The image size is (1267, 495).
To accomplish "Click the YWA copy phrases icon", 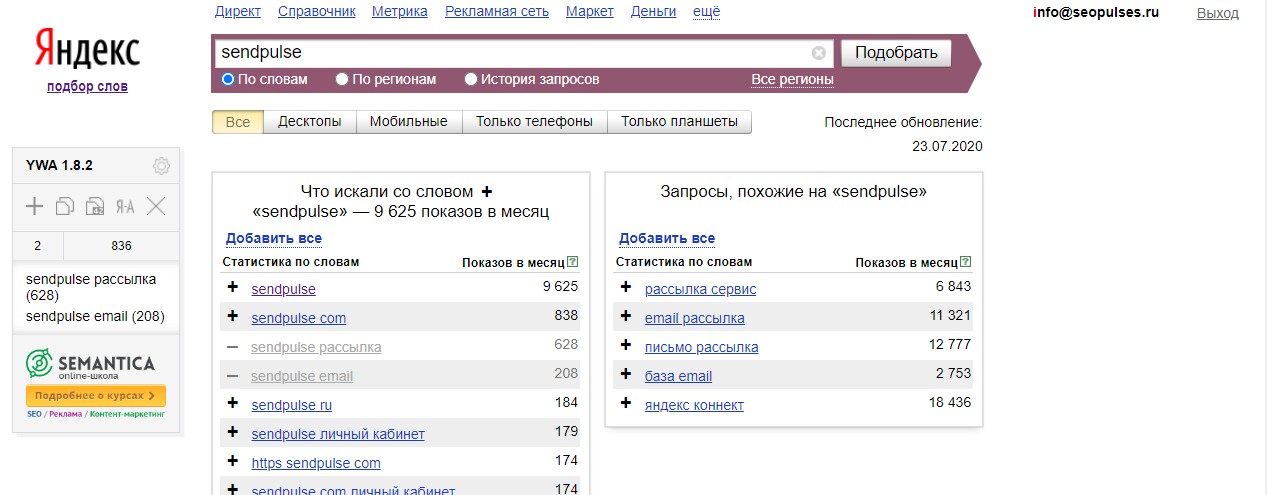I will (x=65, y=207).
